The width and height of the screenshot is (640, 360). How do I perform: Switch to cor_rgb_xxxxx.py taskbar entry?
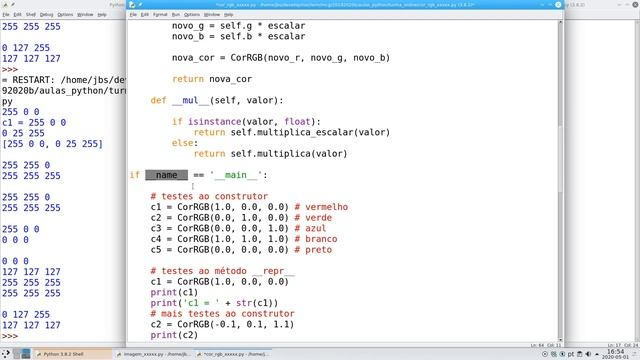[x=234, y=354]
